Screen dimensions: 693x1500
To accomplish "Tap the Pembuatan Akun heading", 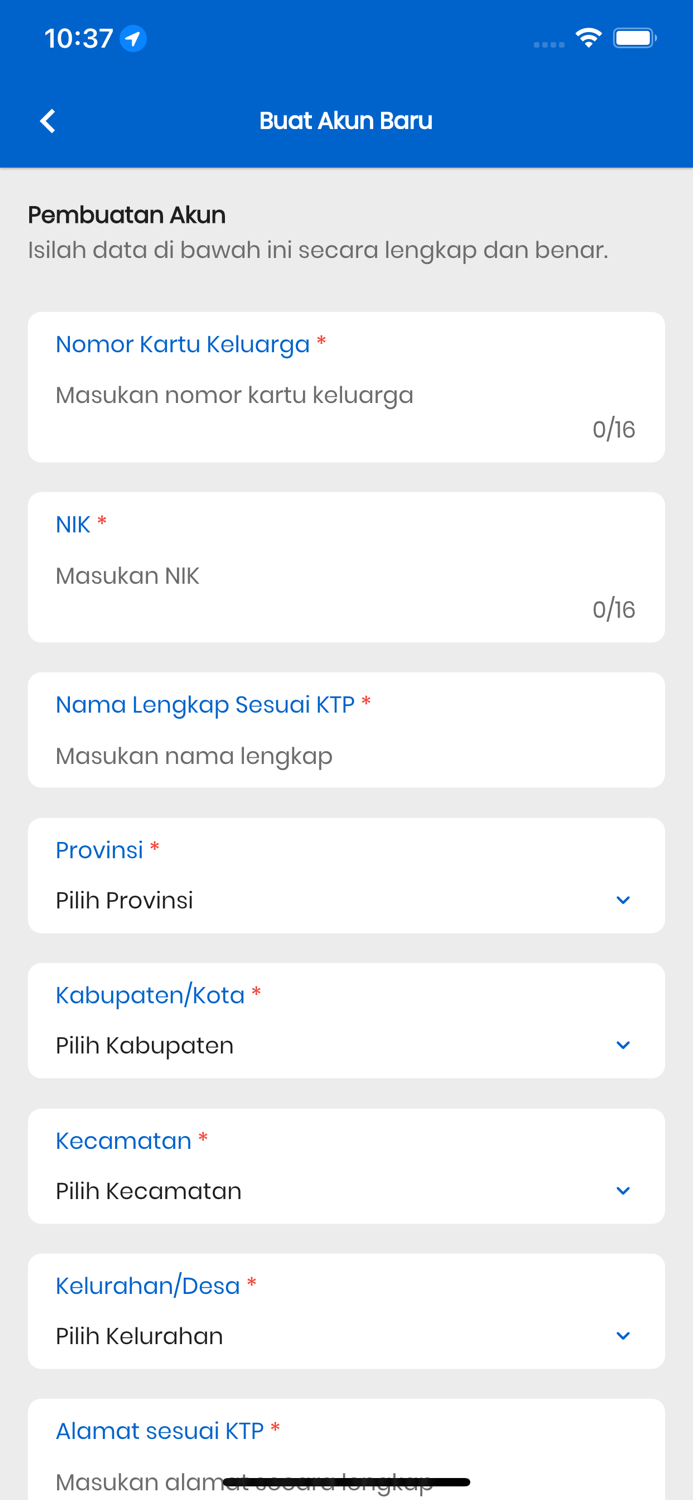I will click(x=127, y=214).
